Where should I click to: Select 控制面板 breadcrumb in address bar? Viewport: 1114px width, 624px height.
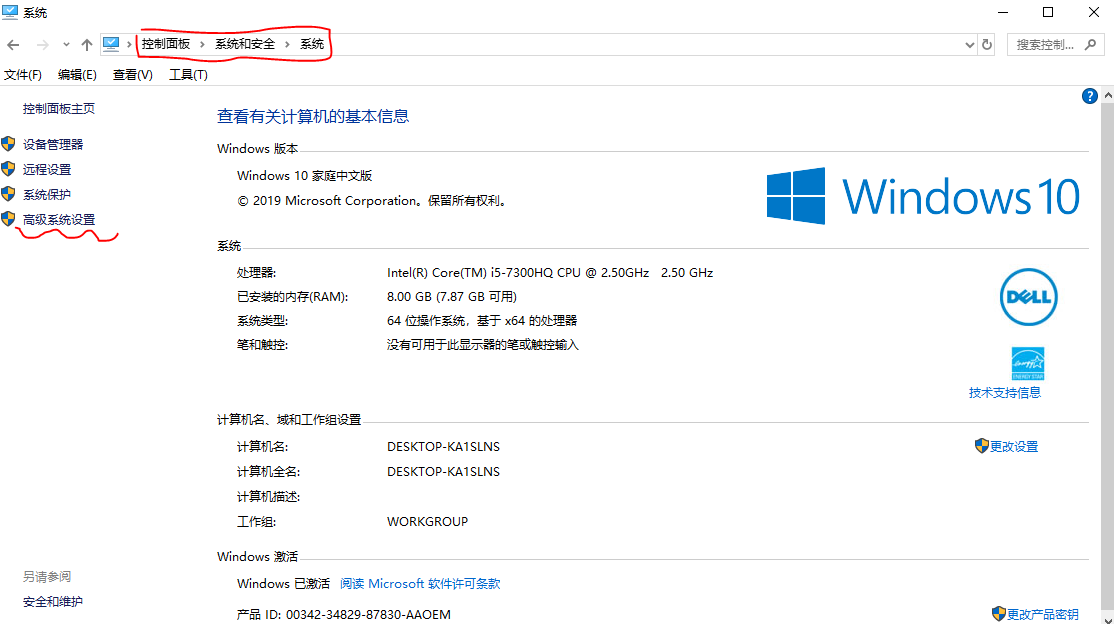166,44
